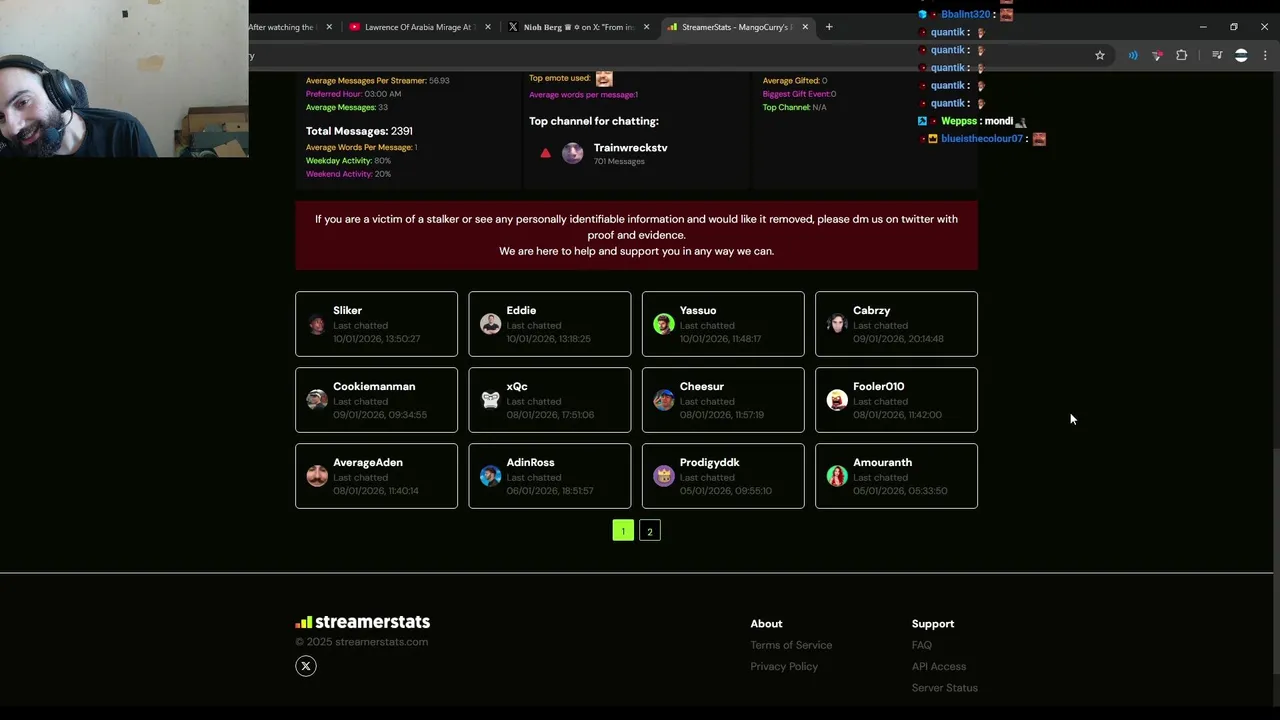The image size is (1280, 720).
Task: Click Bbalint320 username in chat overlay
Action: coord(965,15)
